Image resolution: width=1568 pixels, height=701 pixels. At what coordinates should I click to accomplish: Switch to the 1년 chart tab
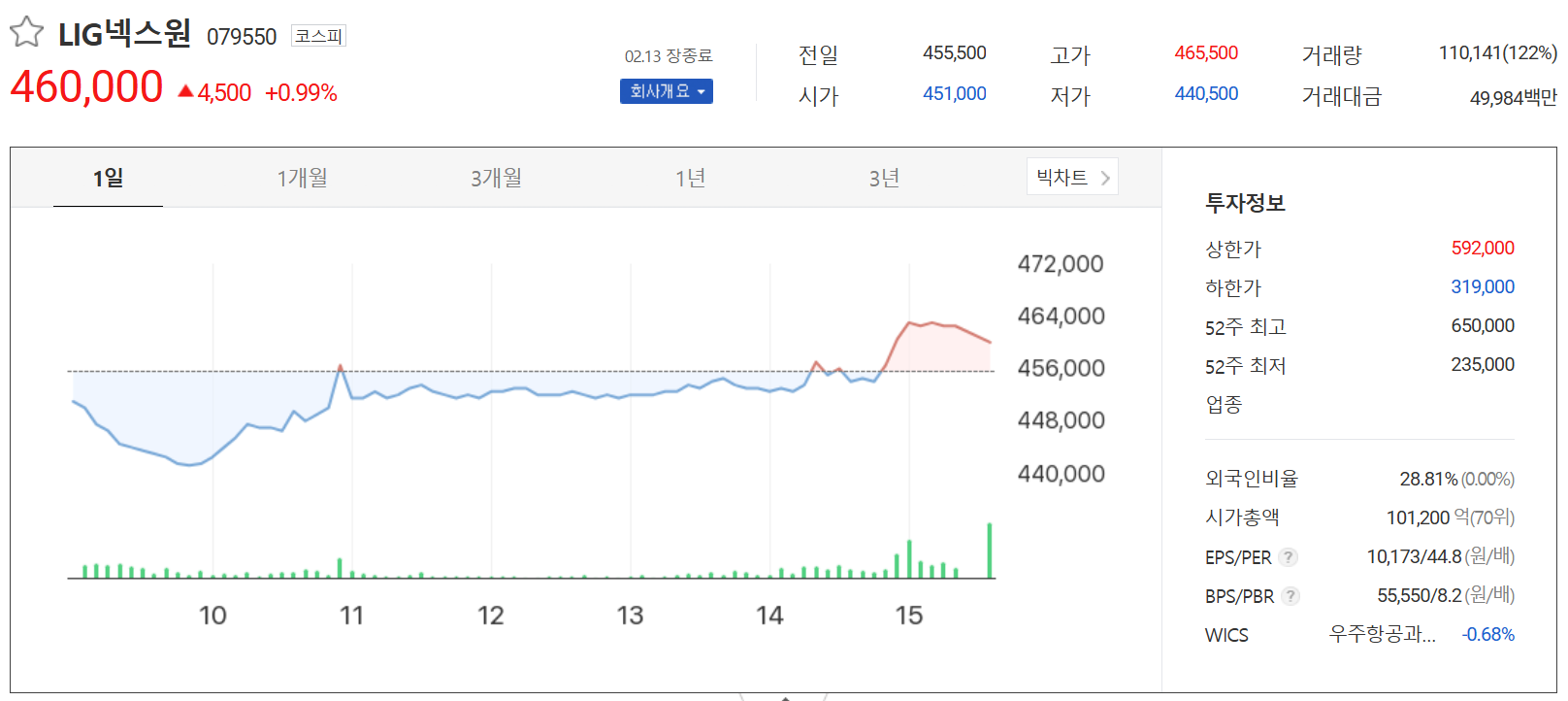point(690,178)
